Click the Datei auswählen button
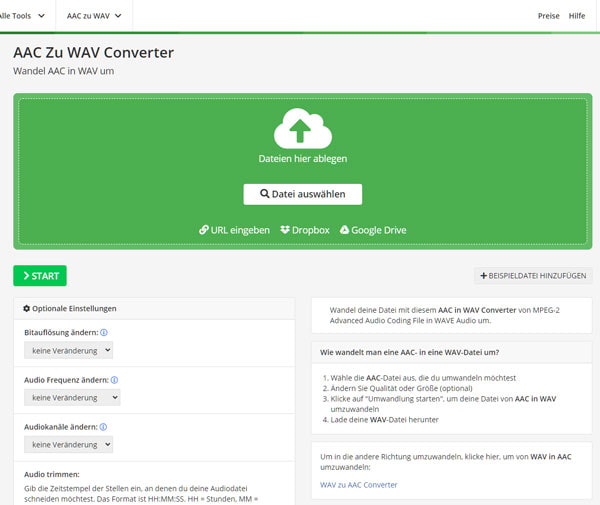The height and width of the screenshot is (505, 600). (302, 194)
